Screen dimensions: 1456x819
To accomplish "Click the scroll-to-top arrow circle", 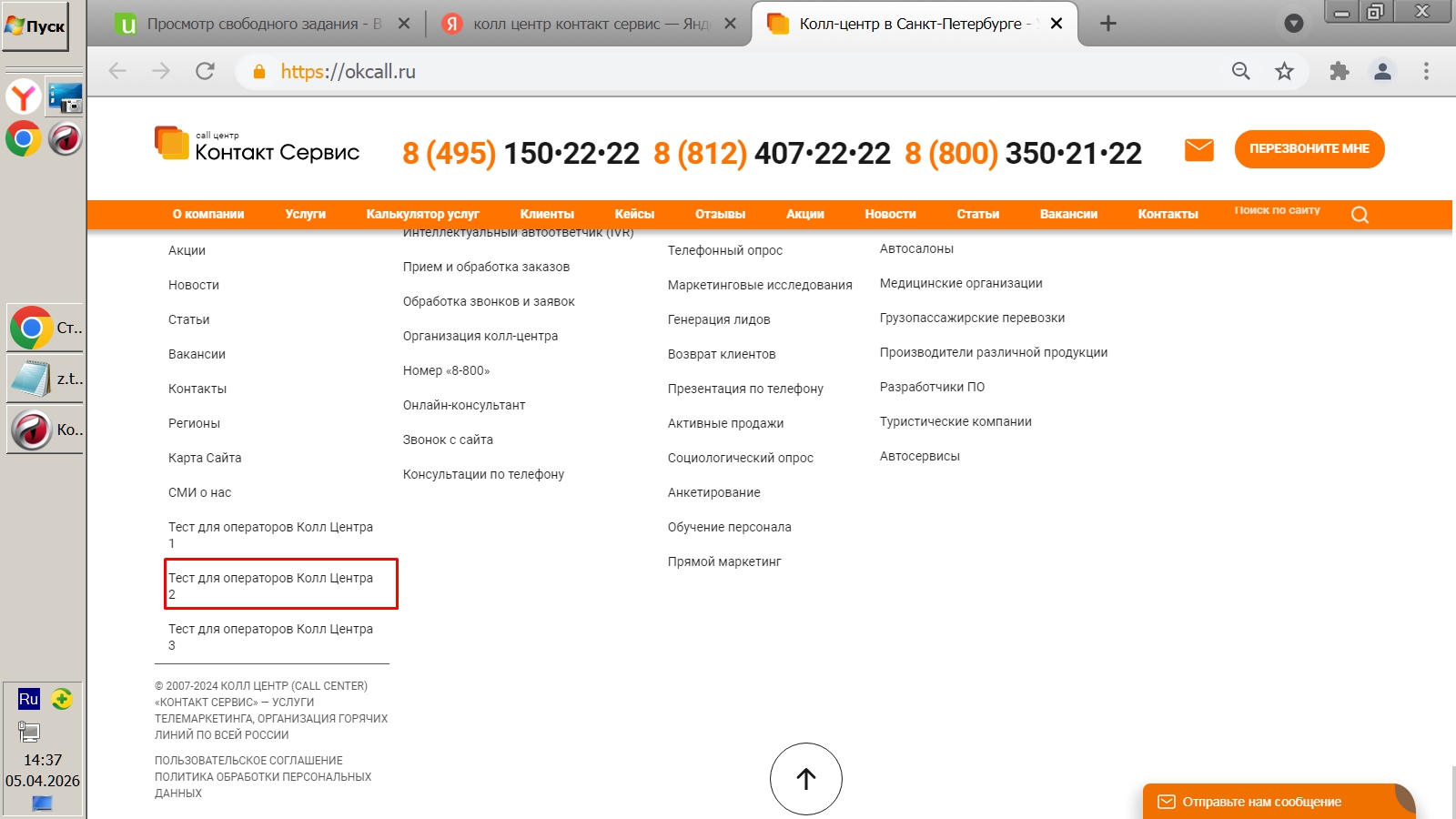I will [806, 779].
